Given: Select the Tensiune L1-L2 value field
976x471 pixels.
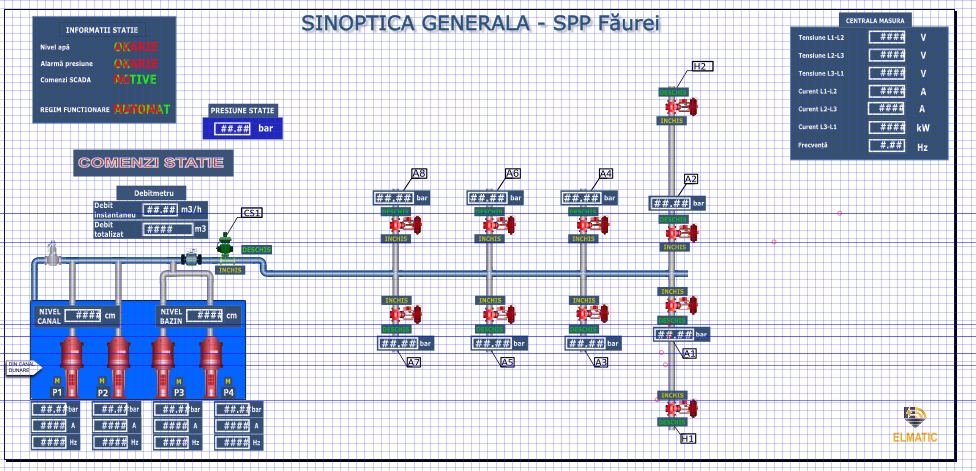Looking at the screenshot, I should 887,37.
